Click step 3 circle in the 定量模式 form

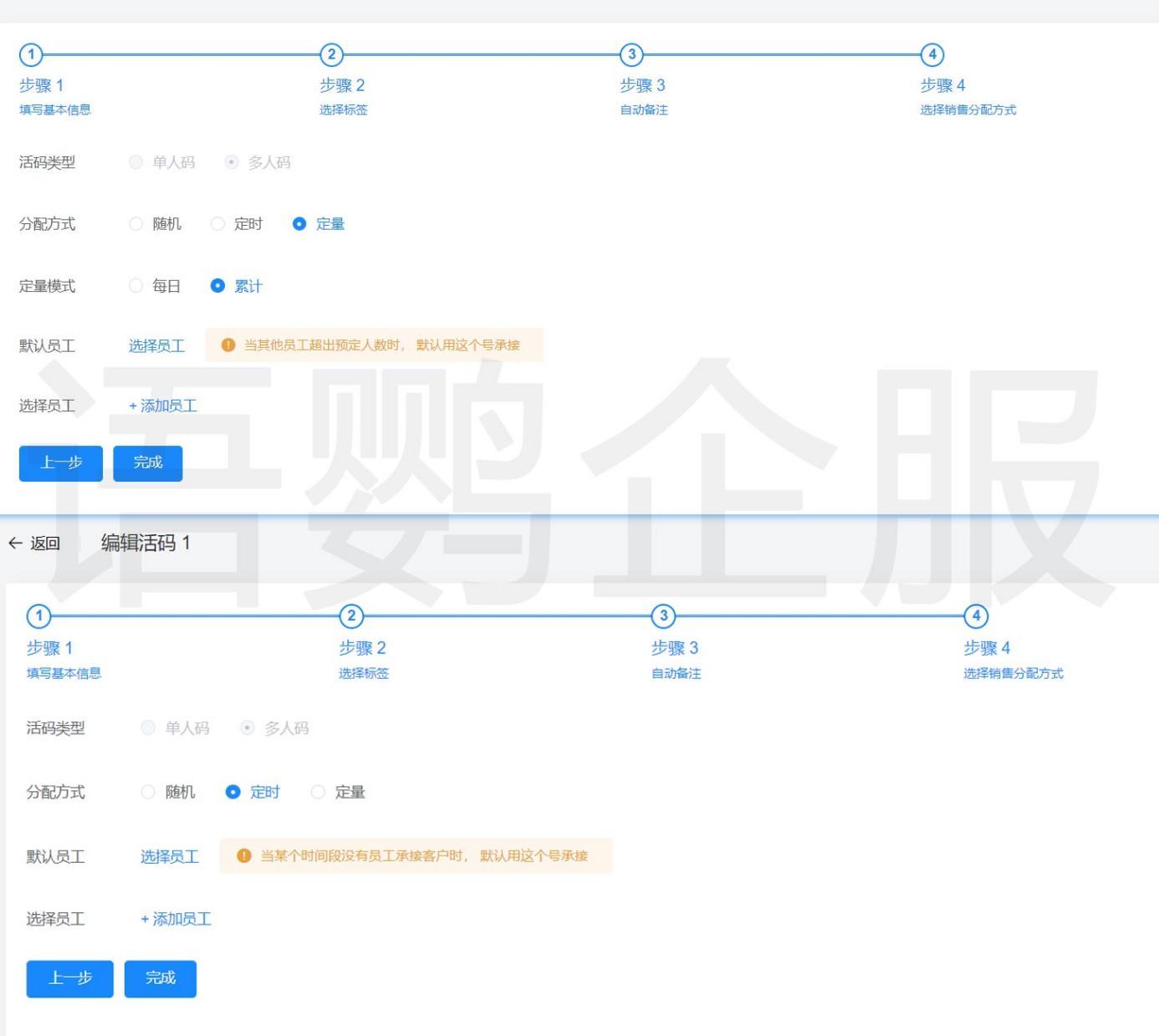[x=631, y=55]
